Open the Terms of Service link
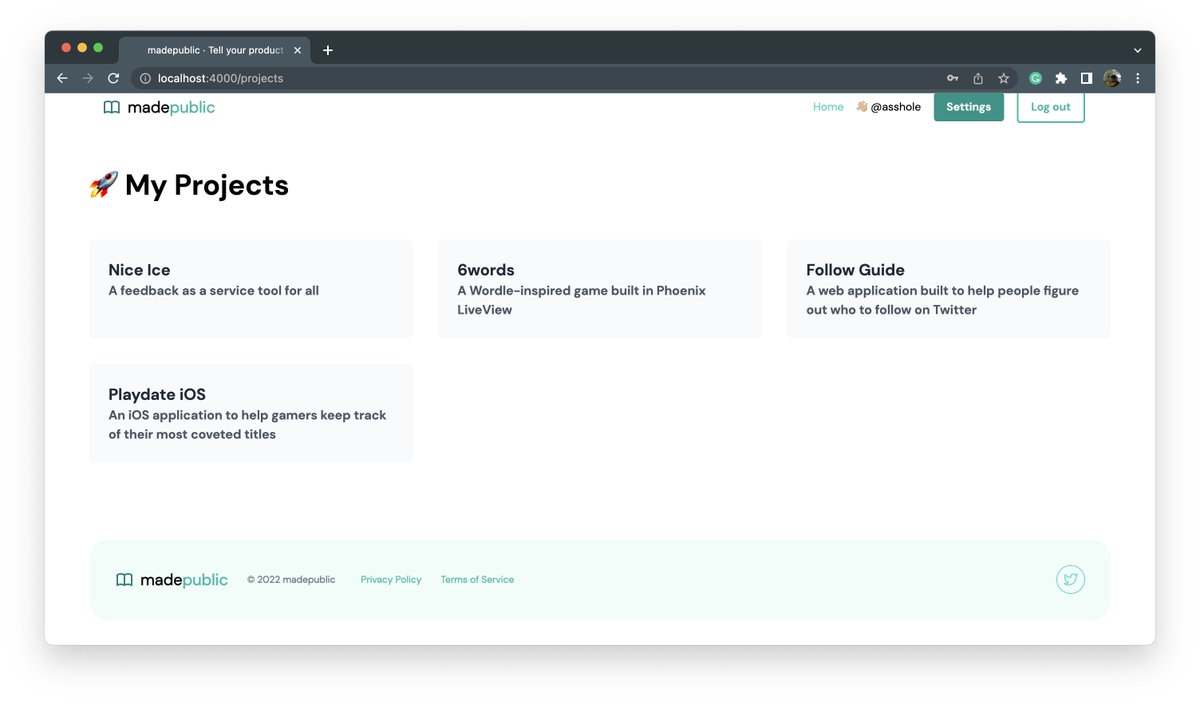1200x704 pixels. (x=477, y=580)
